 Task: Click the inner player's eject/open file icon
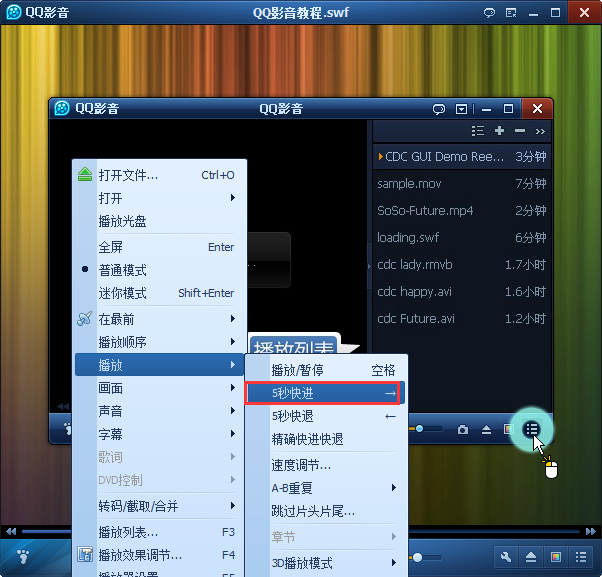(486, 430)
